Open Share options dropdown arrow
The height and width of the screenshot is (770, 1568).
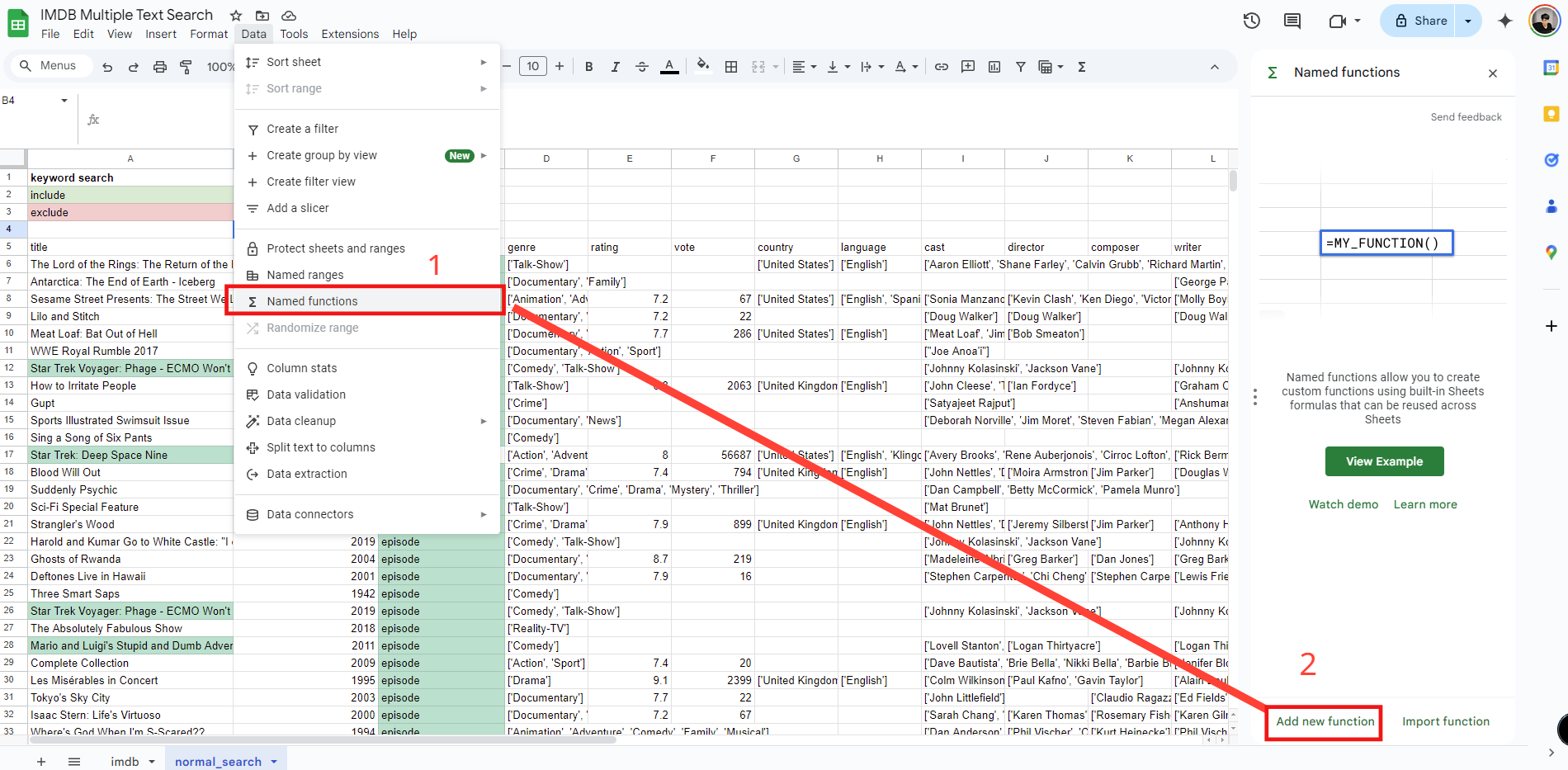click(x=1468, y=21)
